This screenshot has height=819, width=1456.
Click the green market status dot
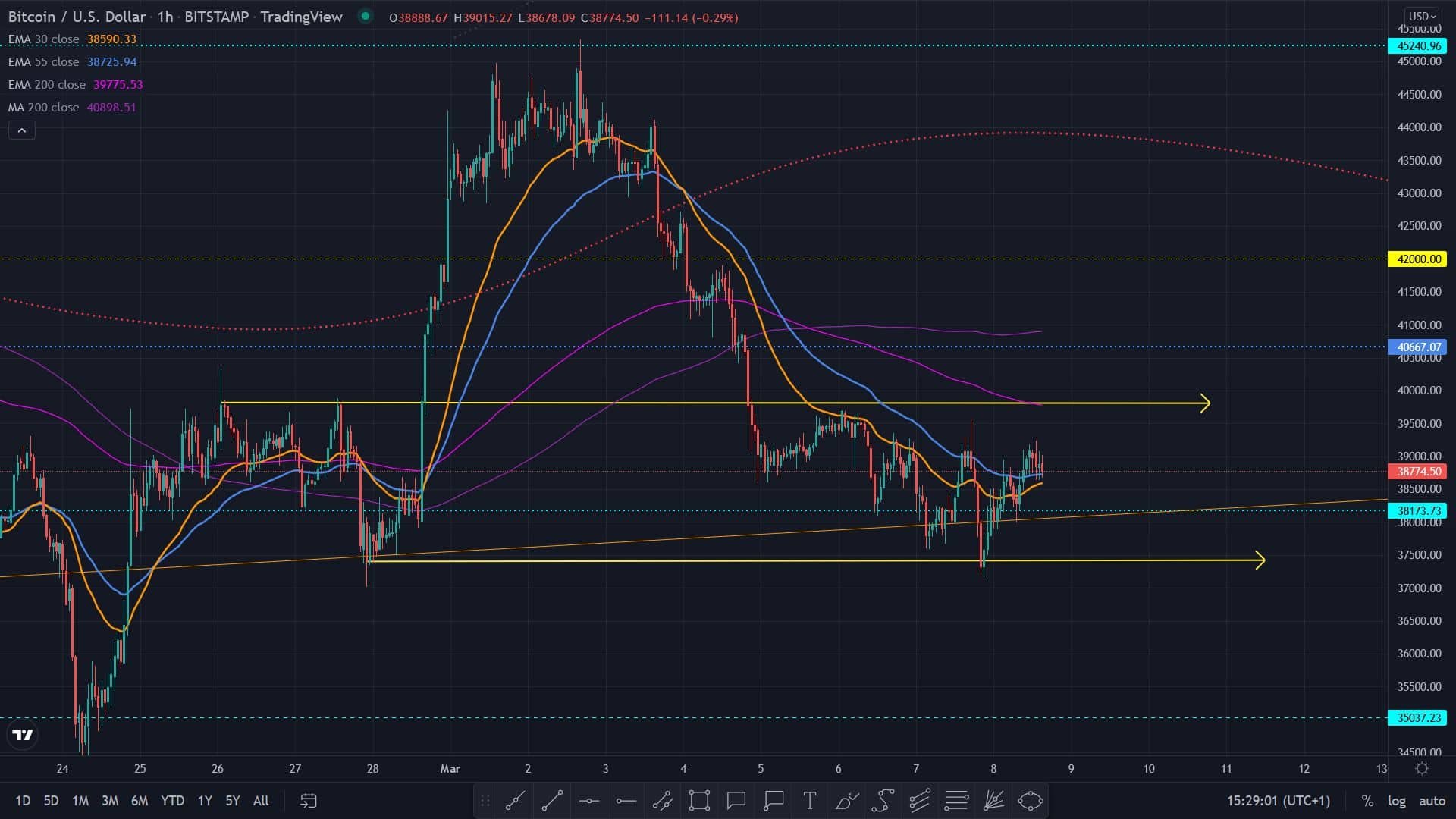click(366, 16)
